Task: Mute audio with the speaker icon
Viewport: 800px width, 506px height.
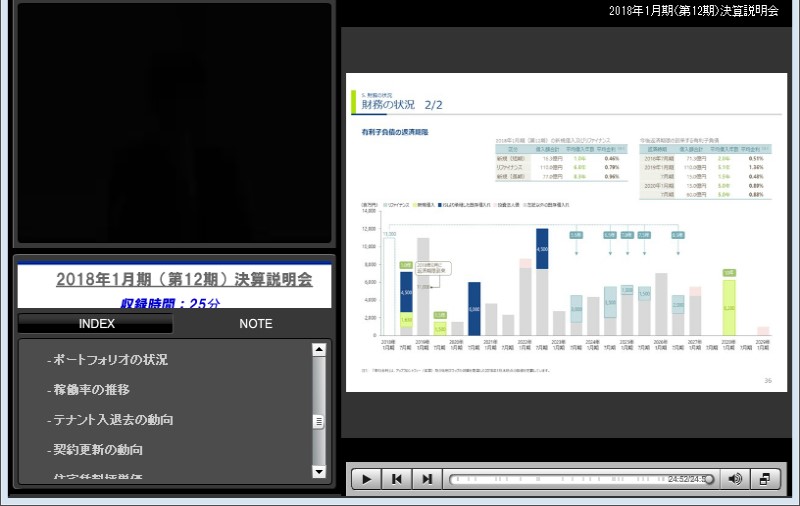Action: tap(735, 479)
